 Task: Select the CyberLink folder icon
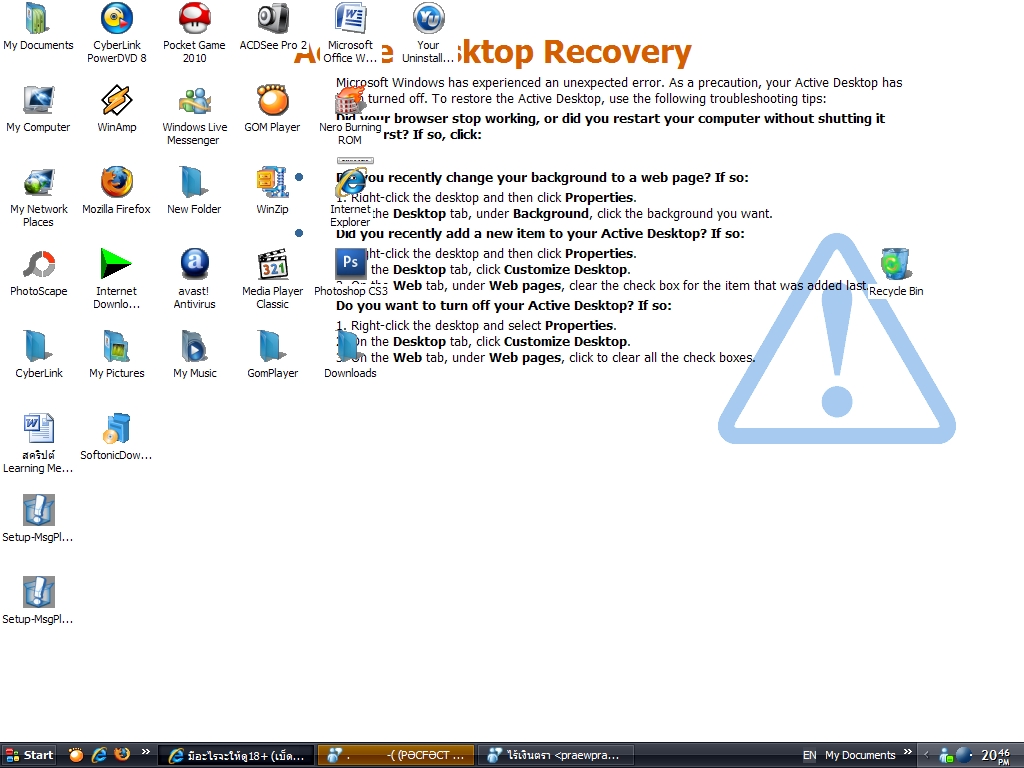point(38,355)
